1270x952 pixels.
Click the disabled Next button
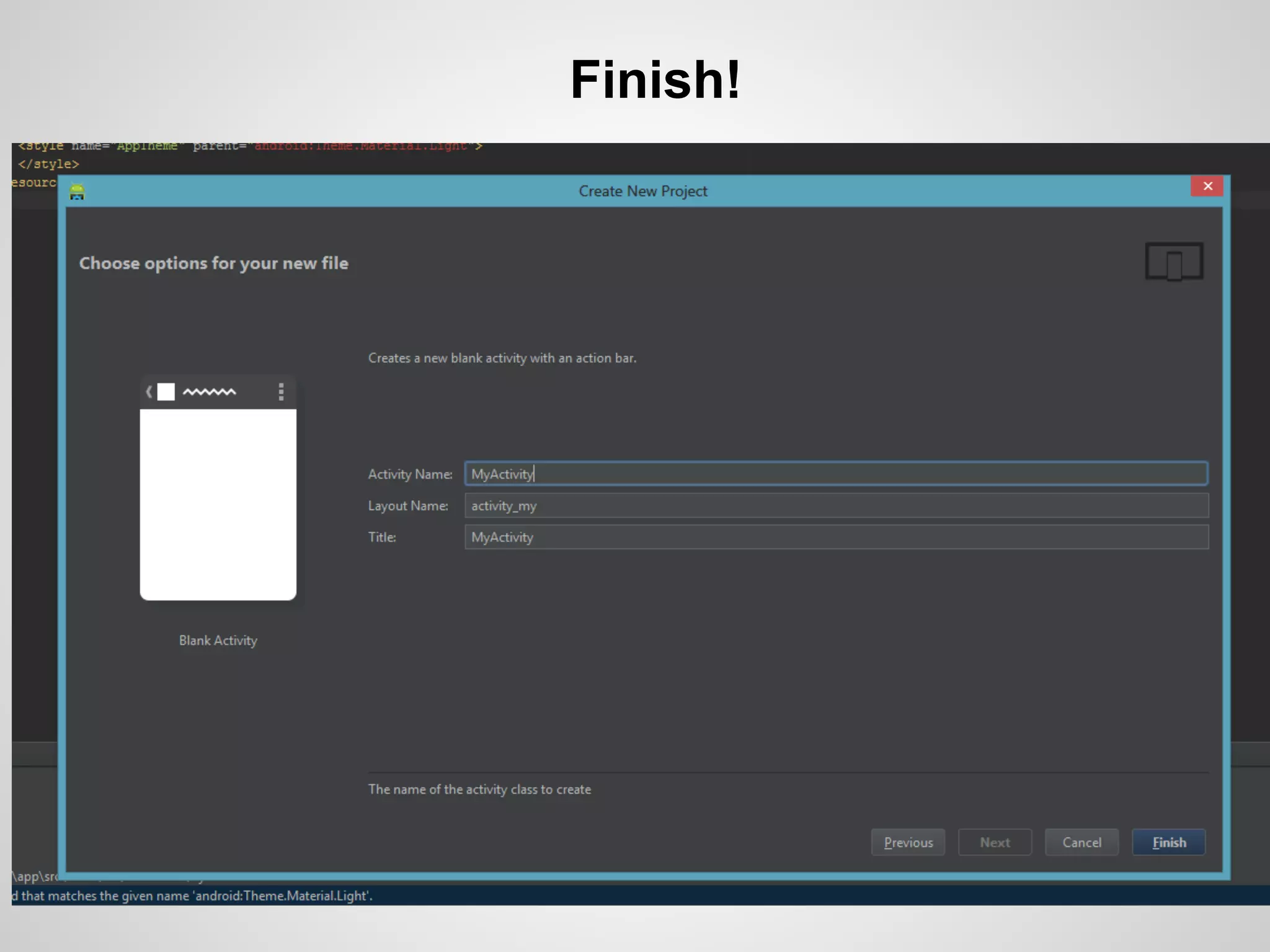click(995, 842)
